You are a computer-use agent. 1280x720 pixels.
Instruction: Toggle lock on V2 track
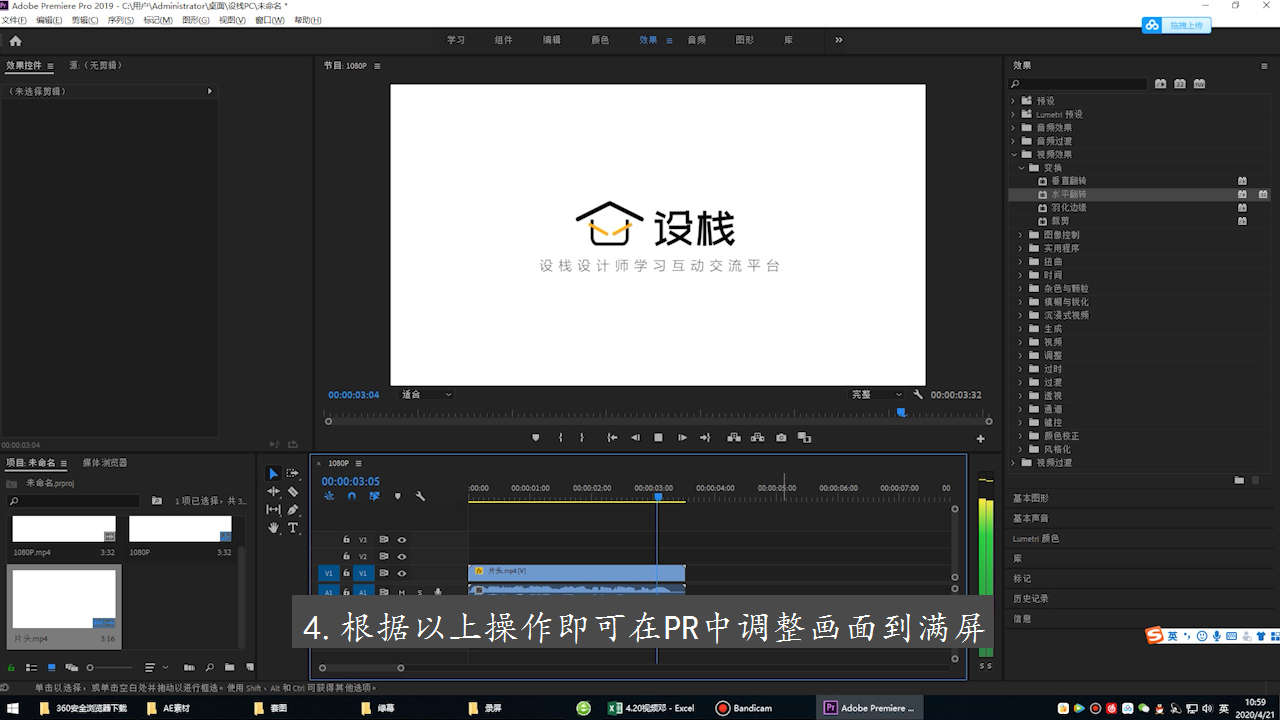click(x=347, y=556)
